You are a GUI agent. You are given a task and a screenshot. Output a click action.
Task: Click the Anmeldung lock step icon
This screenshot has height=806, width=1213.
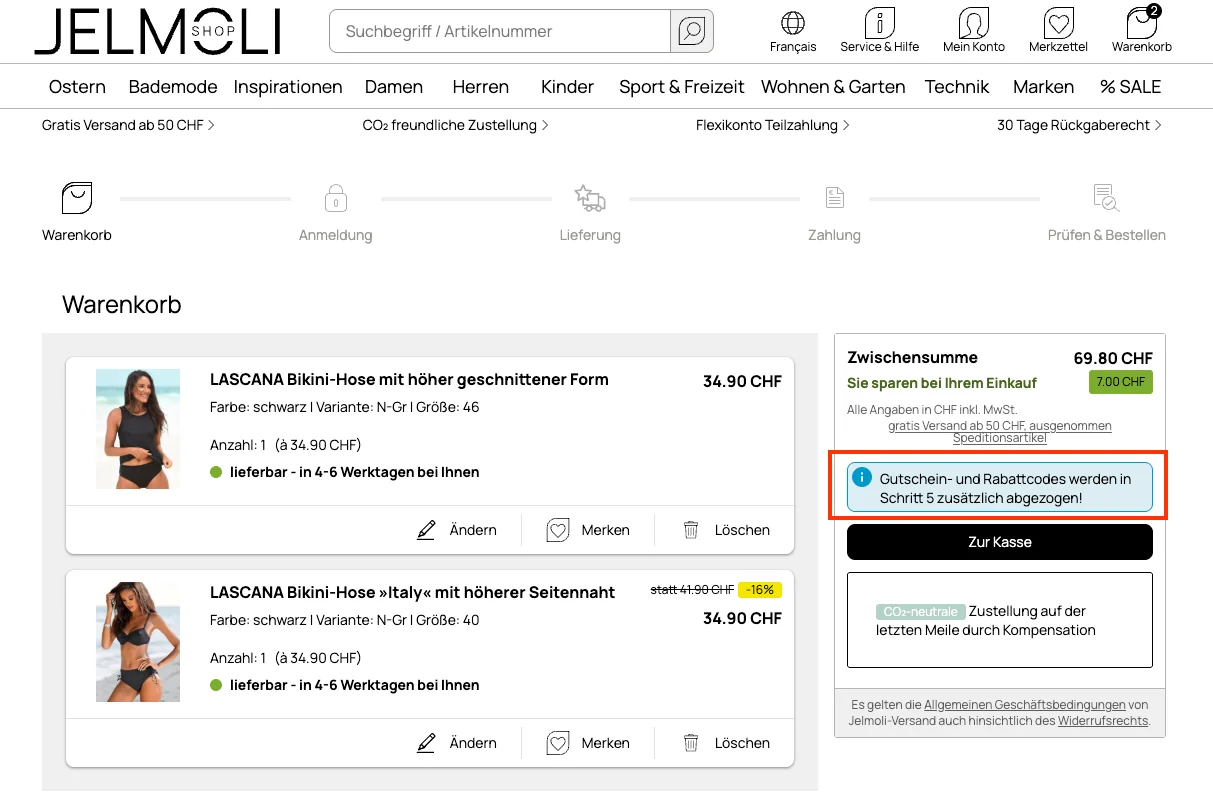[x=336, y=198]
